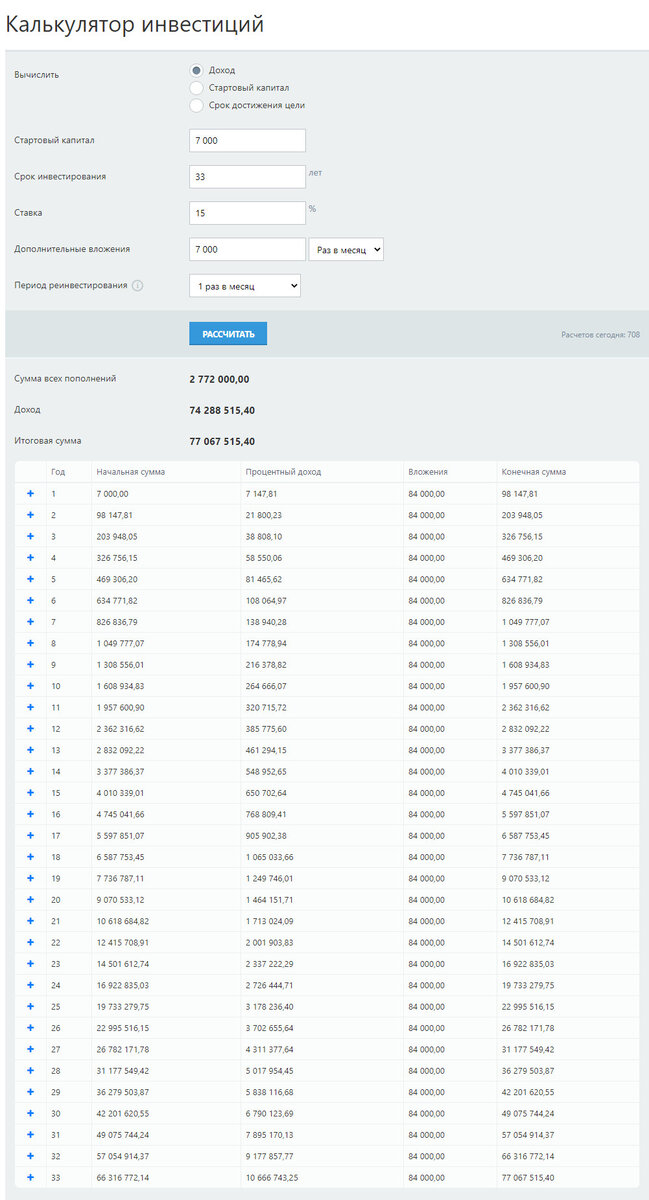The width and height of the screenshot is (649, 1200).
Task: Click the Доход value 74 288 515,40
Action: point(222,410)
